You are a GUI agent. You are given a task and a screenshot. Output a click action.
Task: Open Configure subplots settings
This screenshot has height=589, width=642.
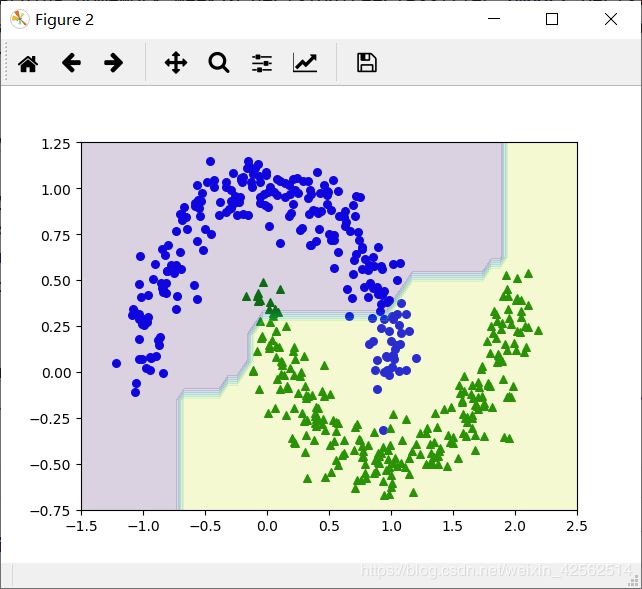[x=262, y=63]
